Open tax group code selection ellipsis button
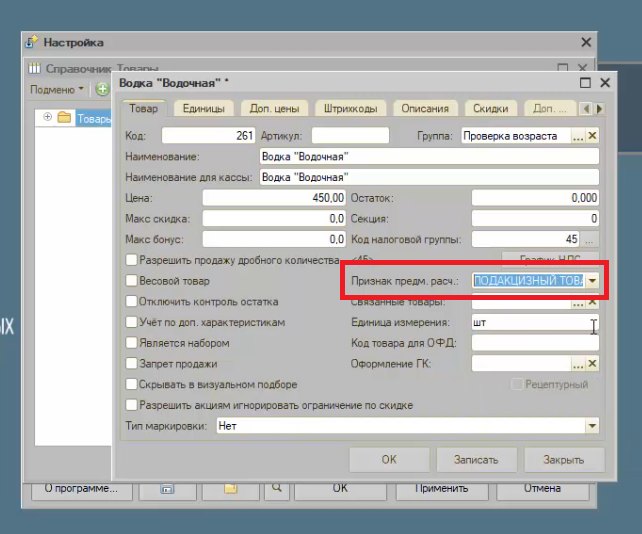Viewport: 642px width, 534px height. point(589,239)
